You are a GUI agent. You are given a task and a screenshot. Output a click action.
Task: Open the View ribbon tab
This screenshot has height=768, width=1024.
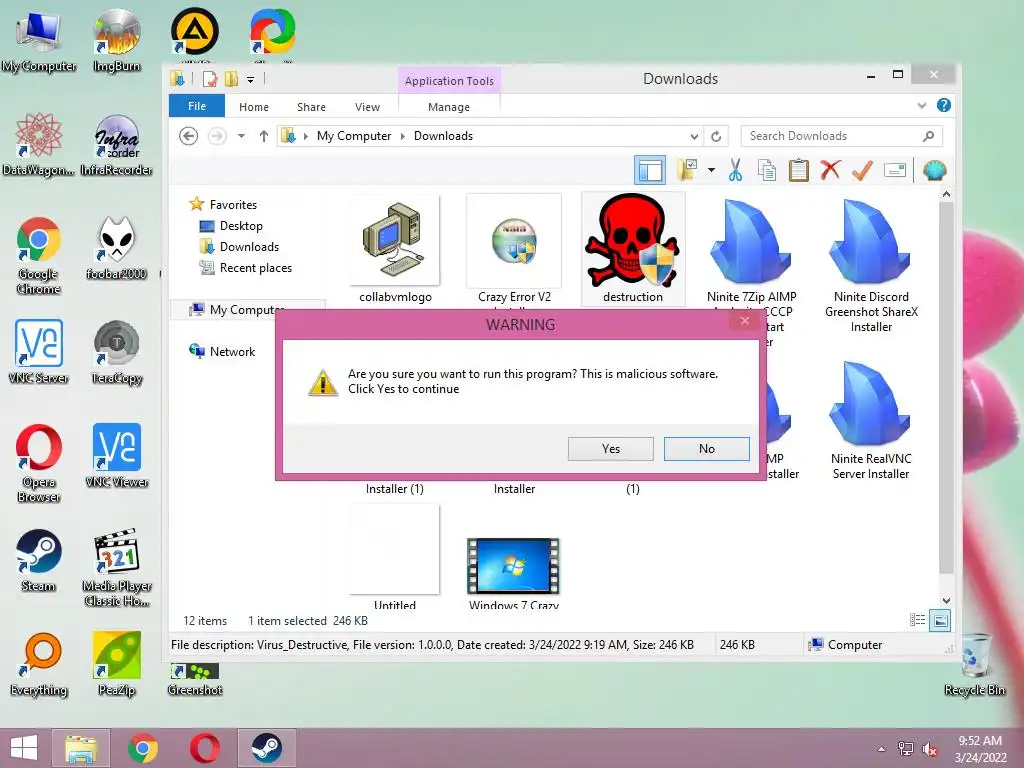click(367, 106)
